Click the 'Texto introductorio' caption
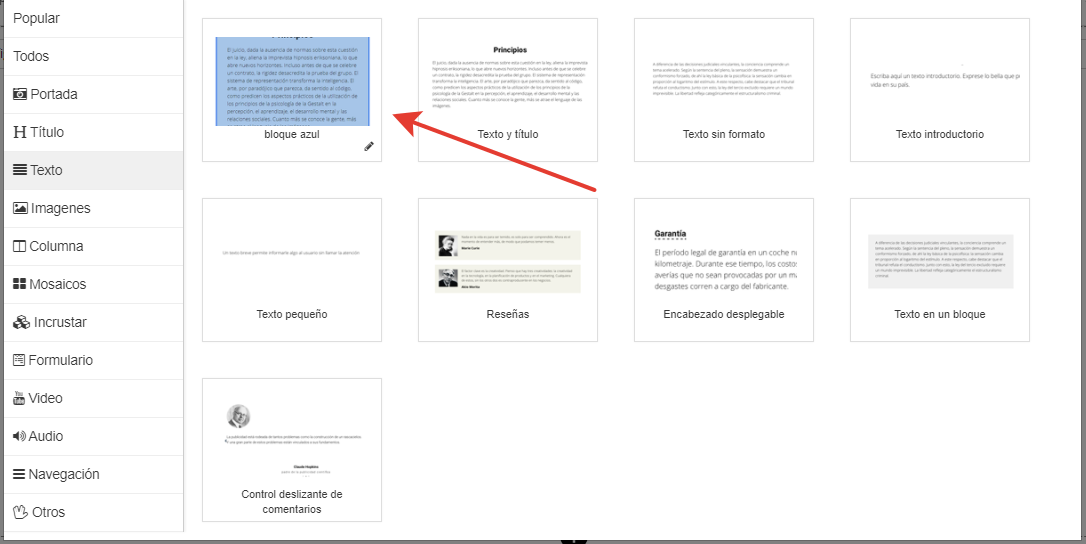Screen dimensions: 1086x544 [x=940, y=134]
